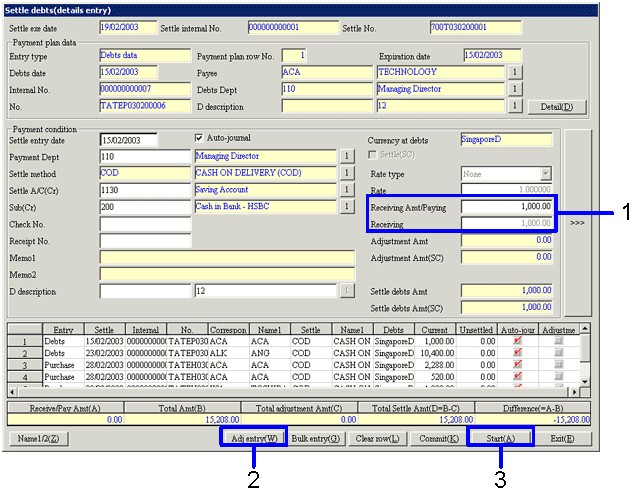
Task: Select grid row header 4
Action: tap(25, 377)
